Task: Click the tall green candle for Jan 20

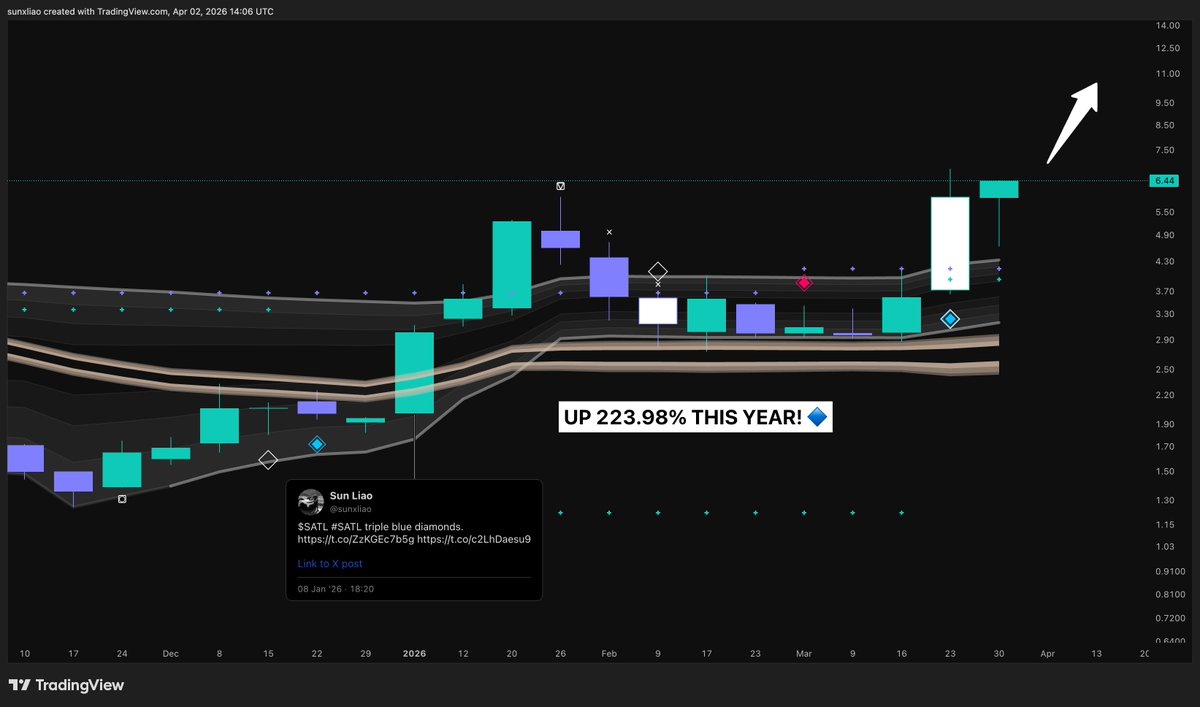Action: tap(512, 265)
